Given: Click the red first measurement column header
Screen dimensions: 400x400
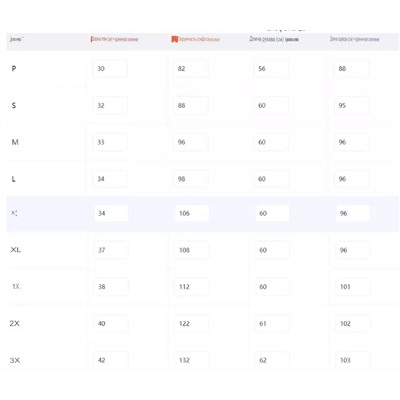Looking at the screenshot, I should pos(114,39).
